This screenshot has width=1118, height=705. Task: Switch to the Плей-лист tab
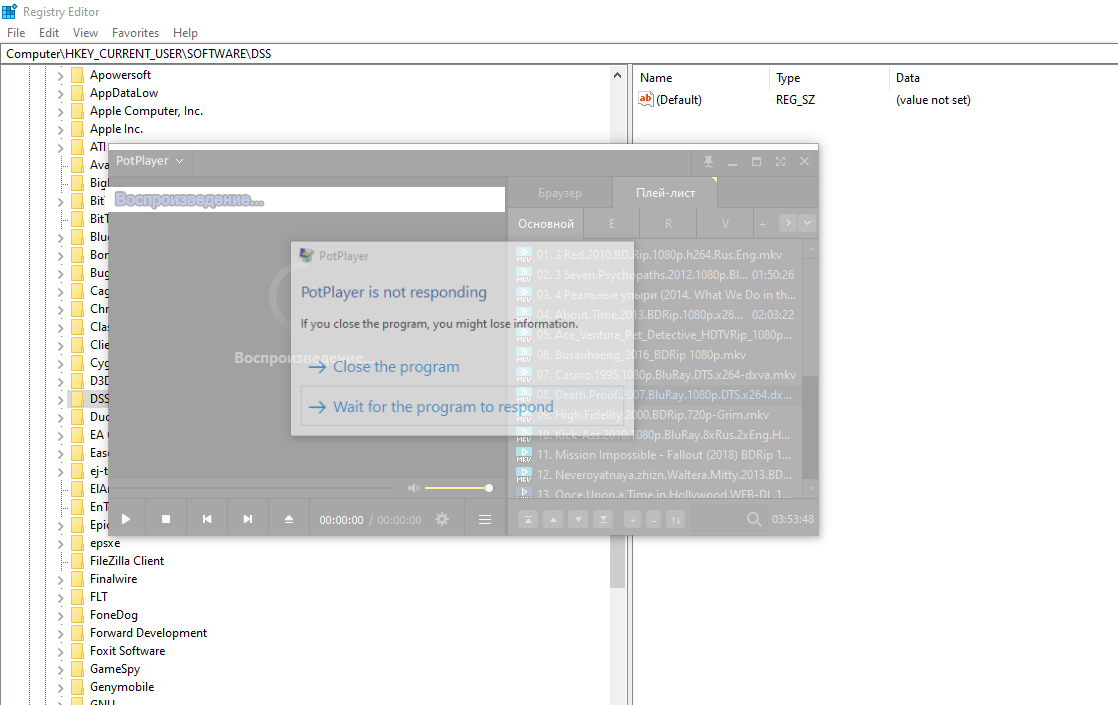pos(665,193)
